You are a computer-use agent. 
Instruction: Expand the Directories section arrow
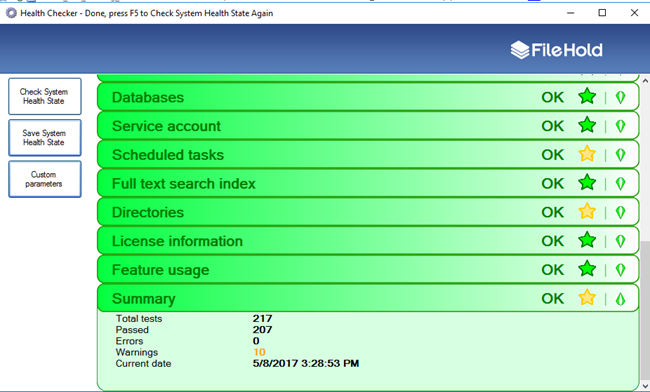pos(620,212)
